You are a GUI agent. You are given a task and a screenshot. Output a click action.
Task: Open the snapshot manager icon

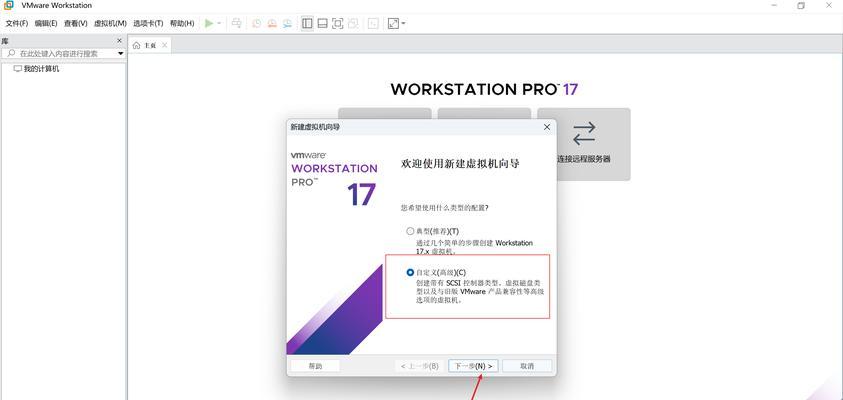click(x=288, y=23)
